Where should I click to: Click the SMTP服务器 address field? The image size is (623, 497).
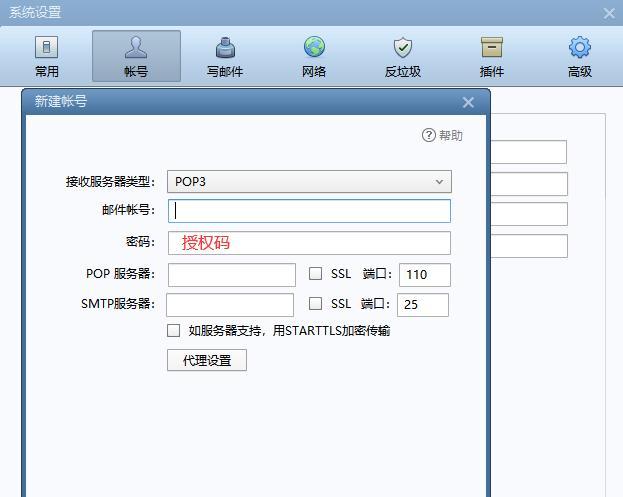click(230, 305)
